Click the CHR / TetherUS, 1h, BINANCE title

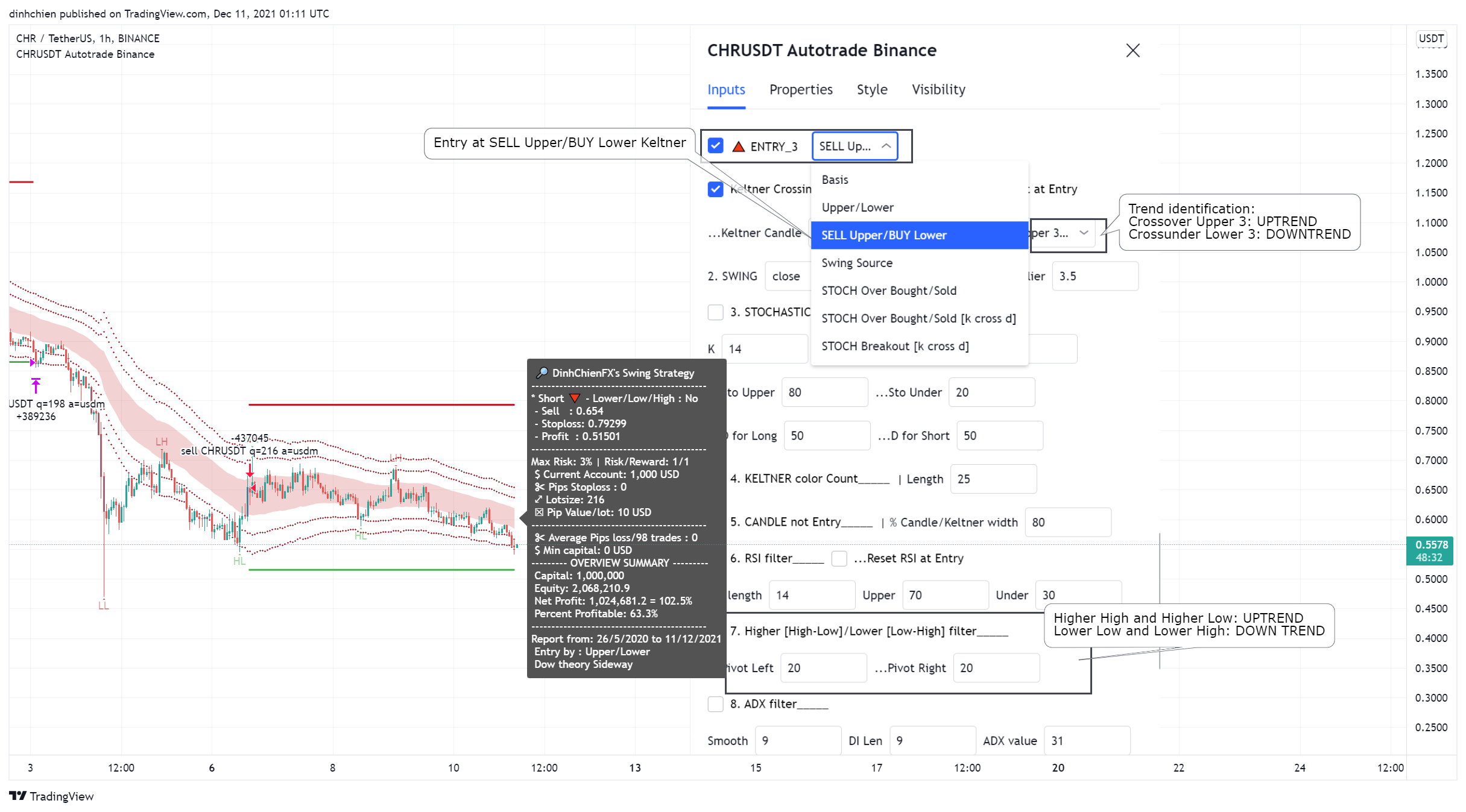87,39
